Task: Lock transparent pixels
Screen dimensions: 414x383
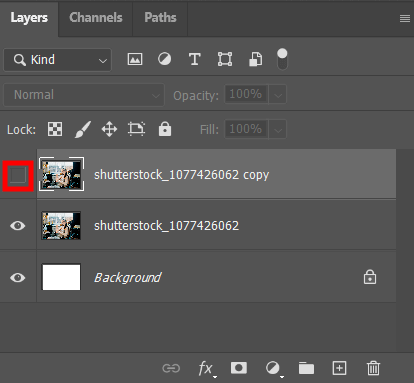Action: coord(55,129)
